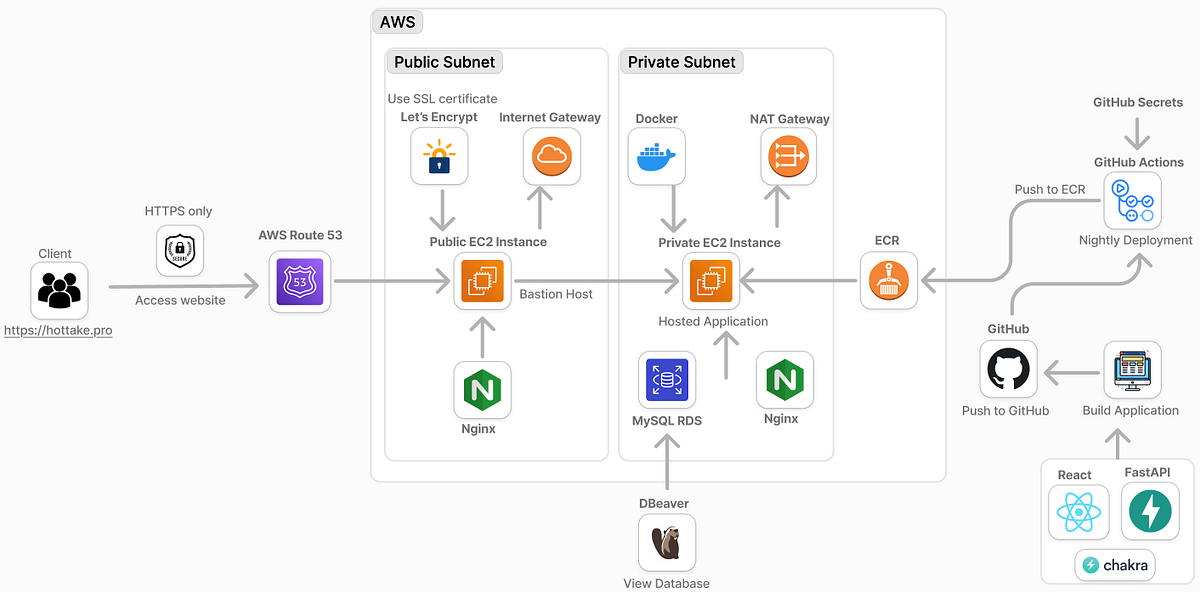Select the Nginx icon in Public Subnet

coord(482,390)
